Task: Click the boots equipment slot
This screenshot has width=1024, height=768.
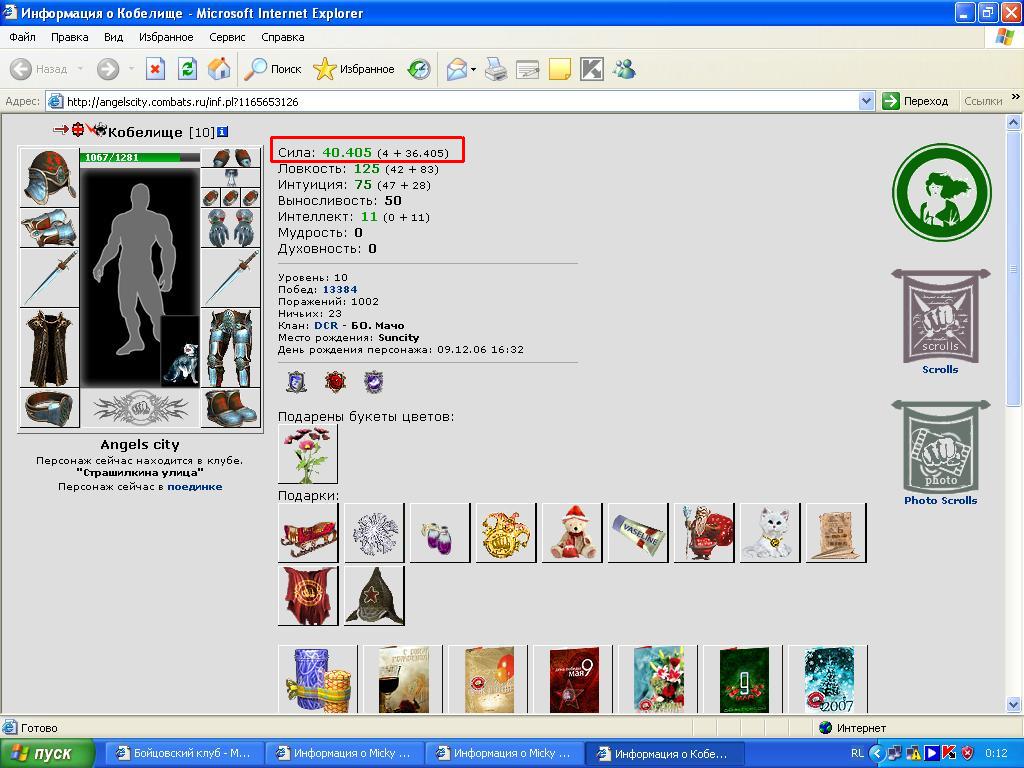Action: coord(231,408)
